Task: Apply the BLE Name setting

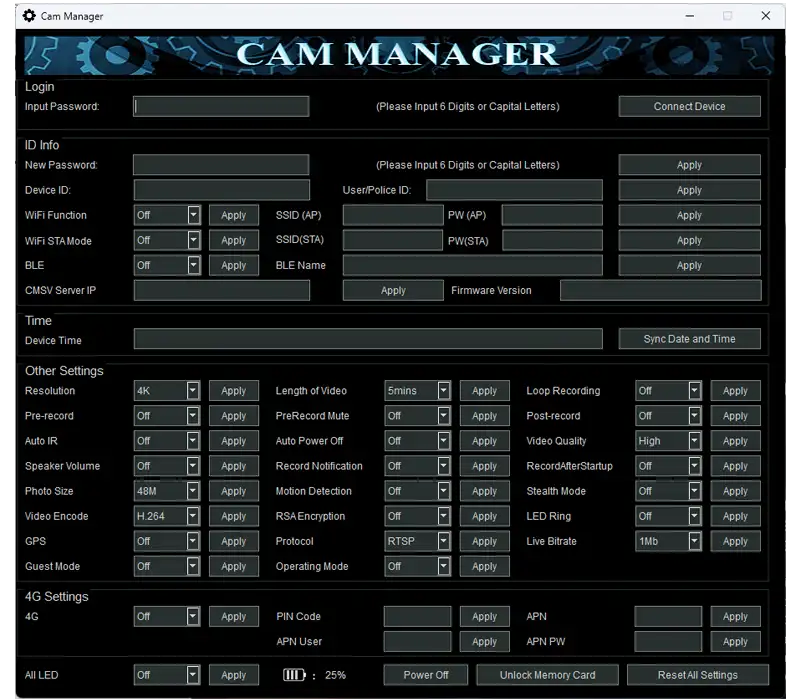Action: pos(689,265)
